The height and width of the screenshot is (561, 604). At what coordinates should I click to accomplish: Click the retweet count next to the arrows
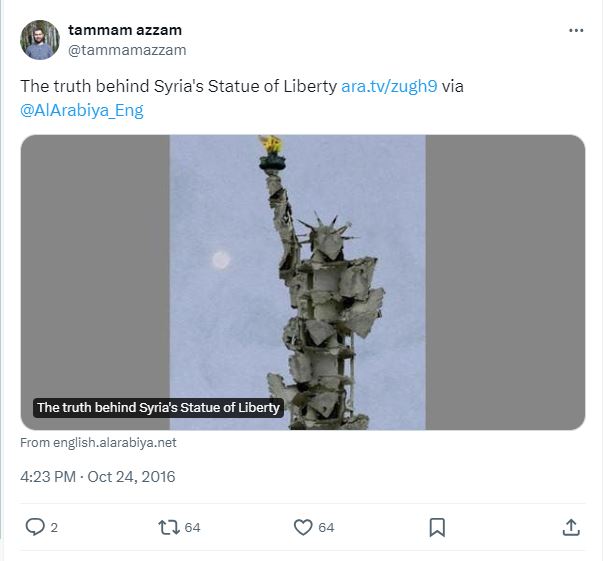[x=192, y=527]
